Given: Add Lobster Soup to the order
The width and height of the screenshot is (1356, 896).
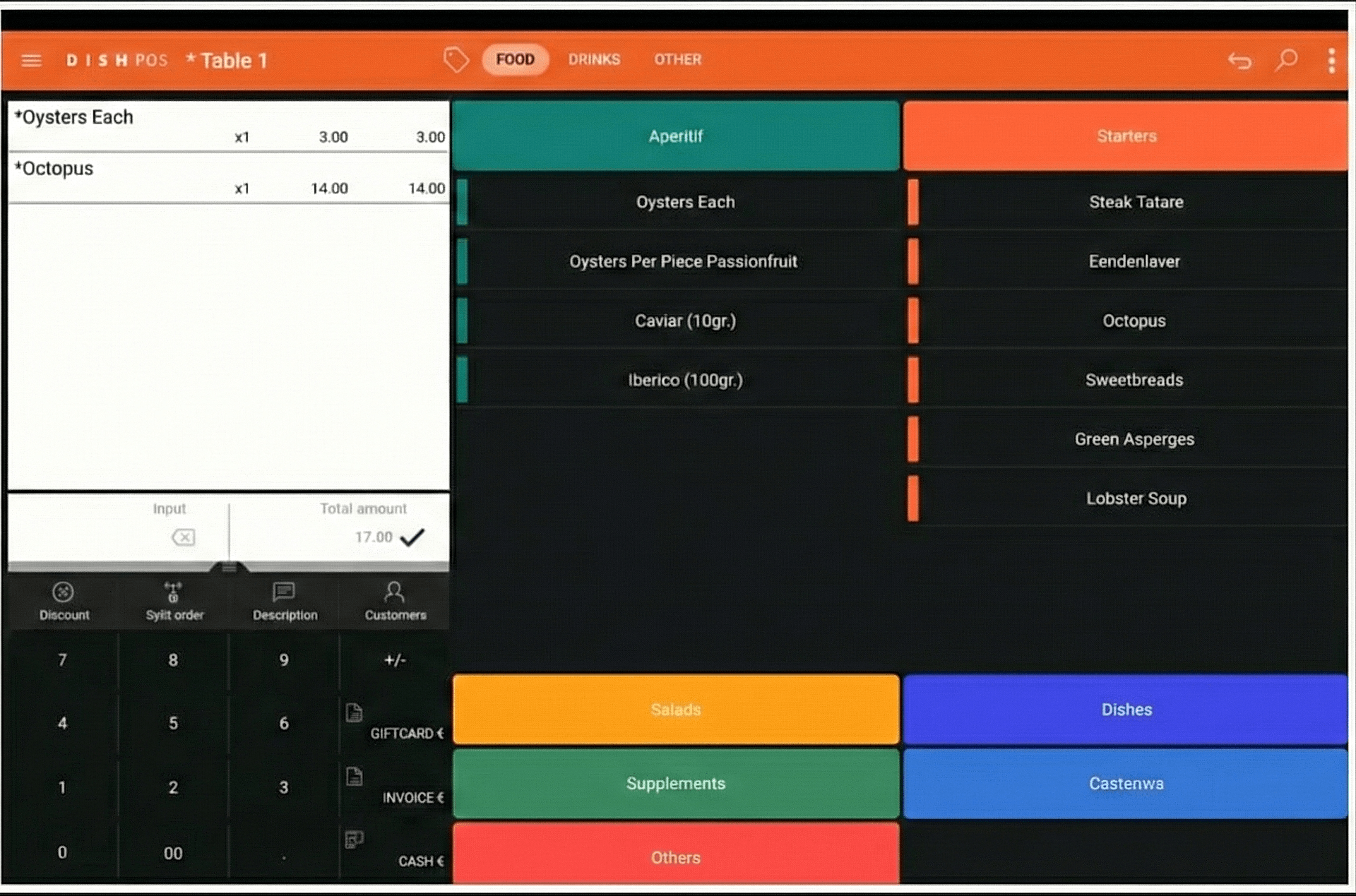Looking at the screenshot, I should 1135,498.
